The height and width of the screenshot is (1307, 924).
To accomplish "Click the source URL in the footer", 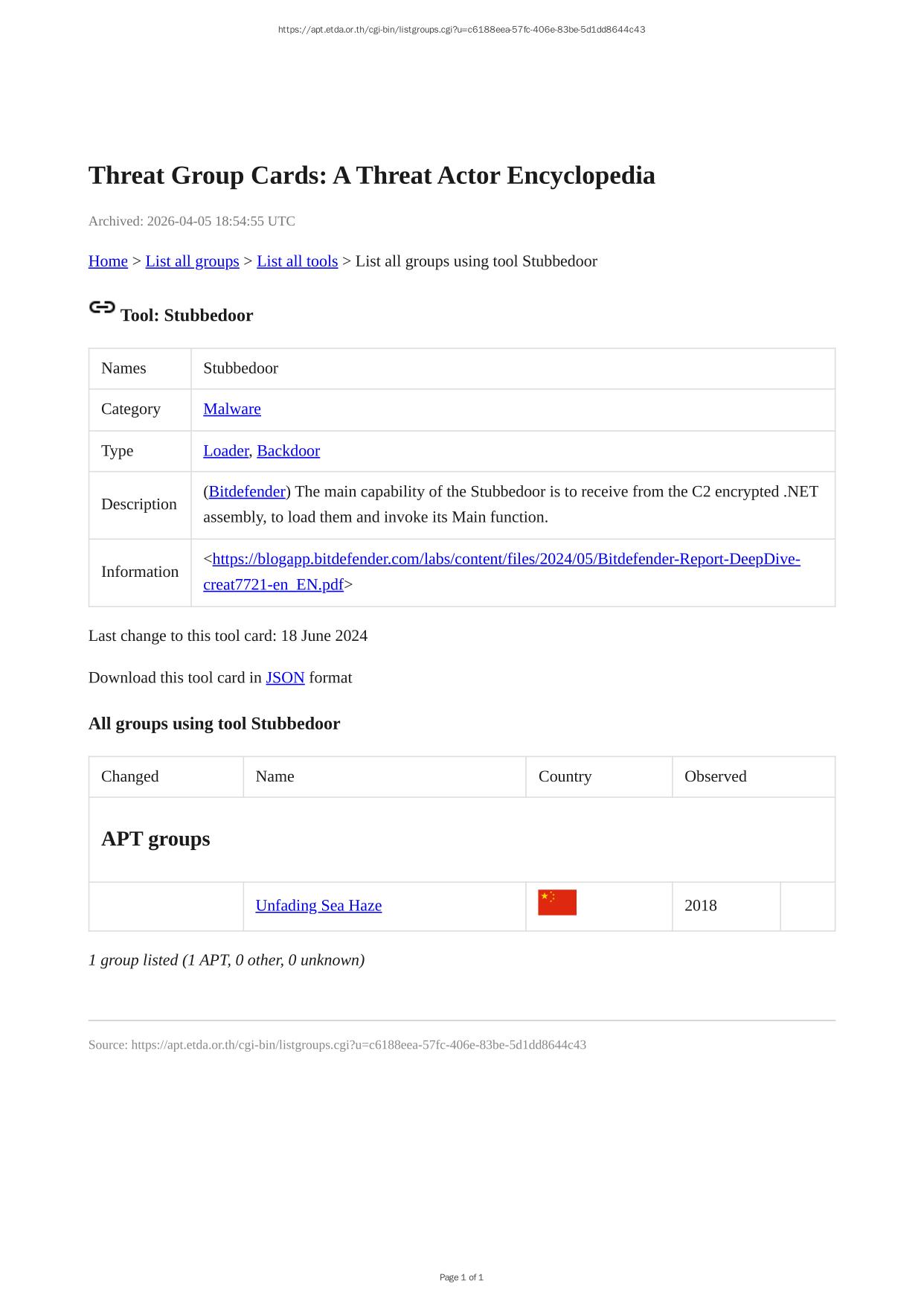I will coord(359,1045).
